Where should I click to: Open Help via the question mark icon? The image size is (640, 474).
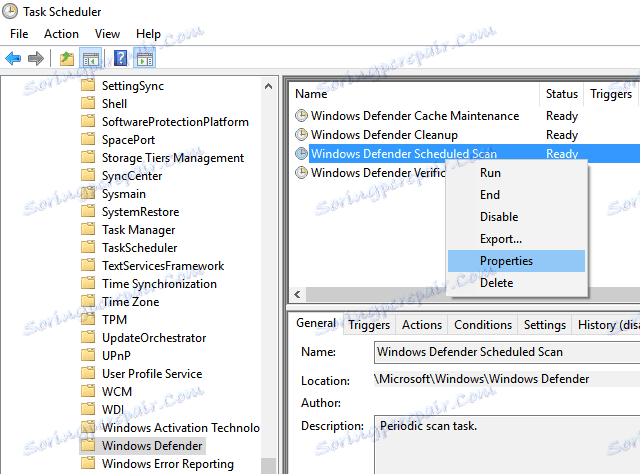(120, 58)
